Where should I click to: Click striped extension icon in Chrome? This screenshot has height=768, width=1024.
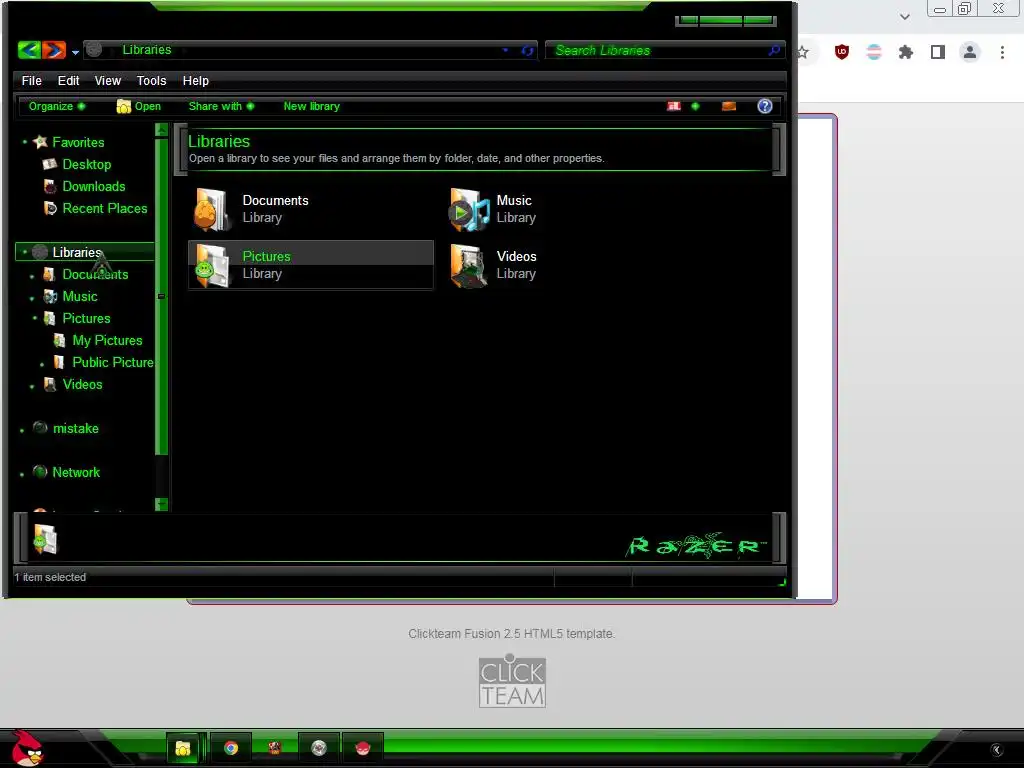874,52
